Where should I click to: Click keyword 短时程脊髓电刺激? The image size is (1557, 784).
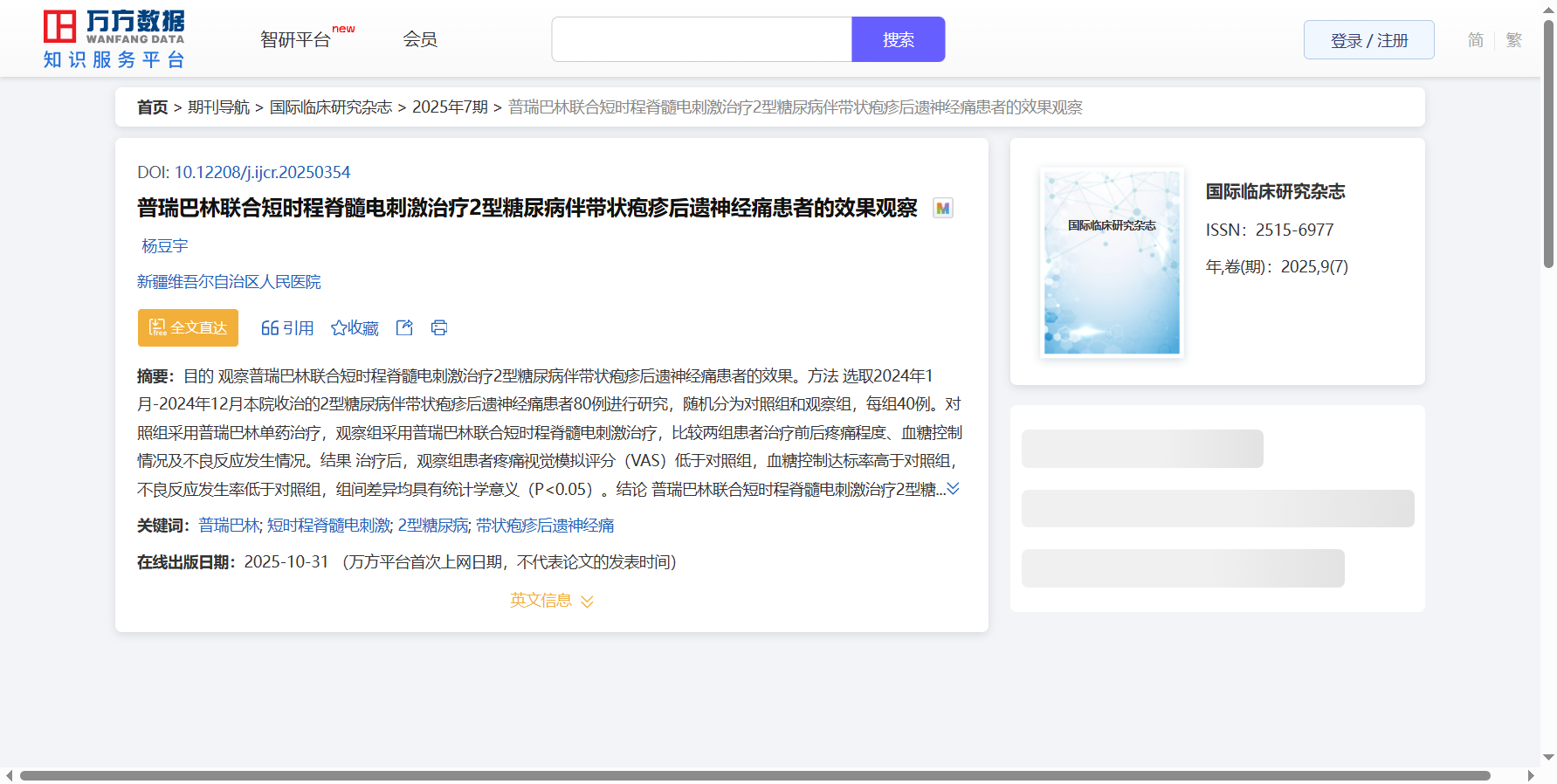329,526
